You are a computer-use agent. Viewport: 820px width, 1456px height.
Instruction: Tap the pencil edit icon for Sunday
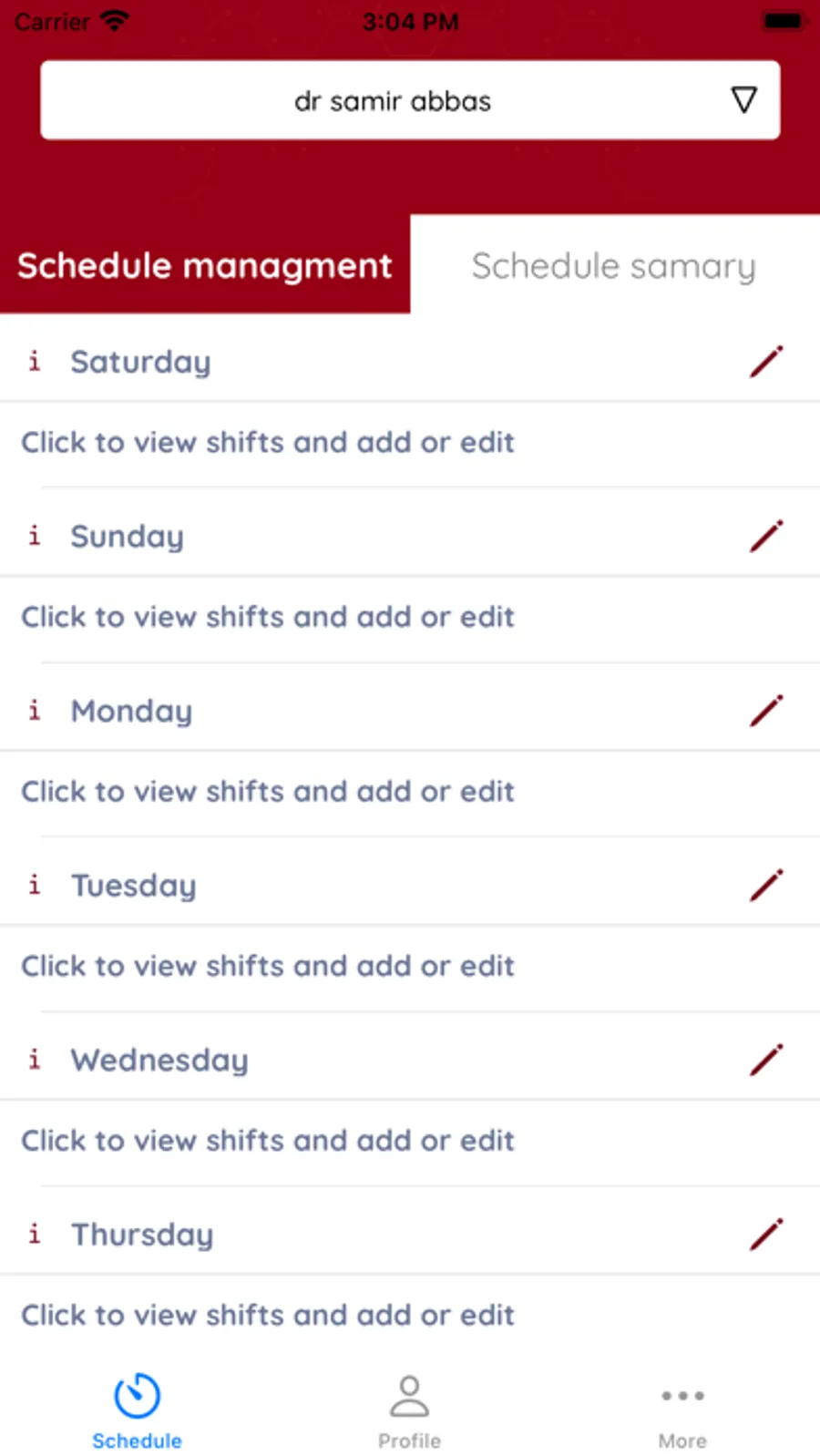[x=766, y=537]
